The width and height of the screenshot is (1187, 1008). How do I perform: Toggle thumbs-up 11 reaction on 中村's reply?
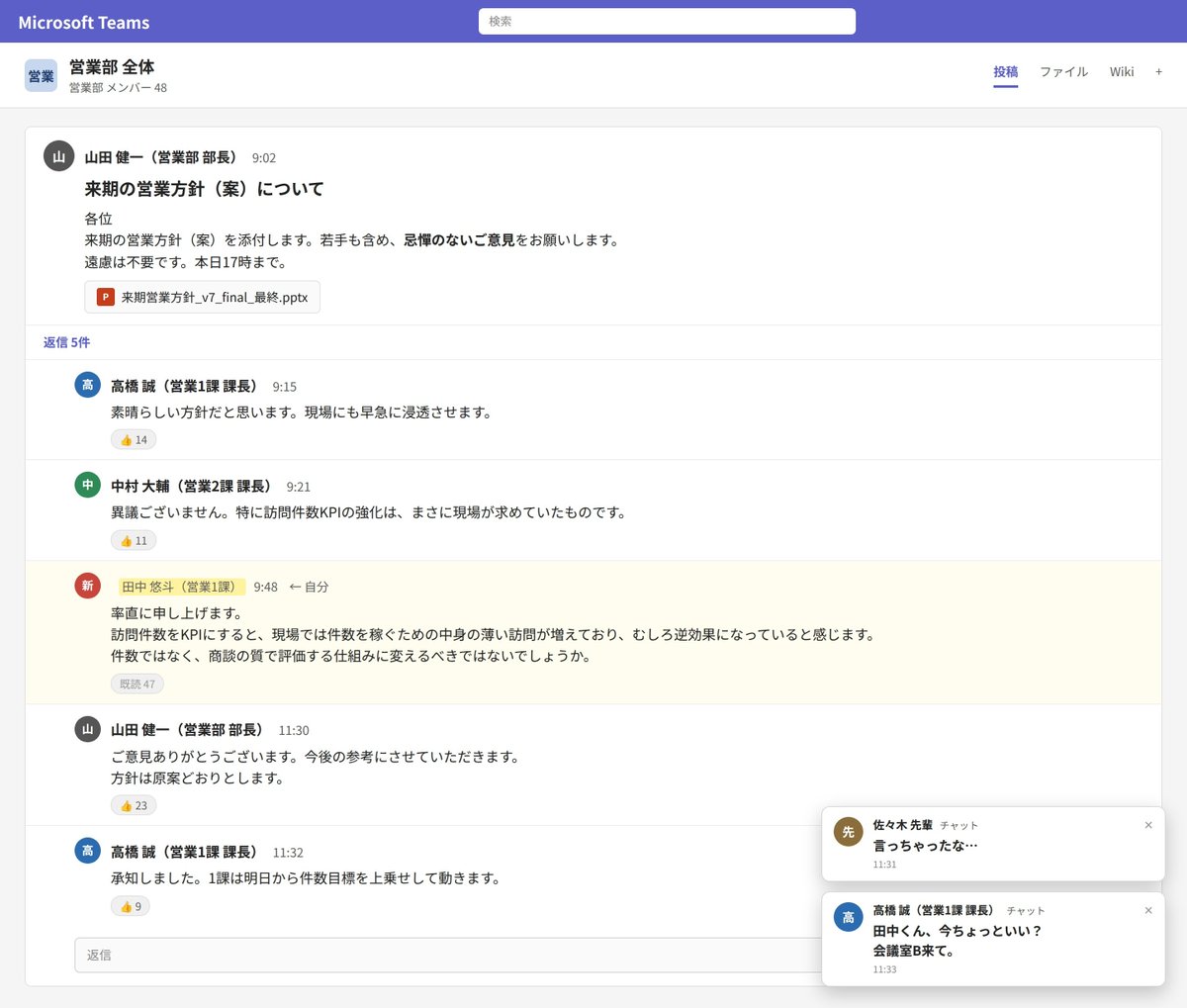click(x=134, y=541)
